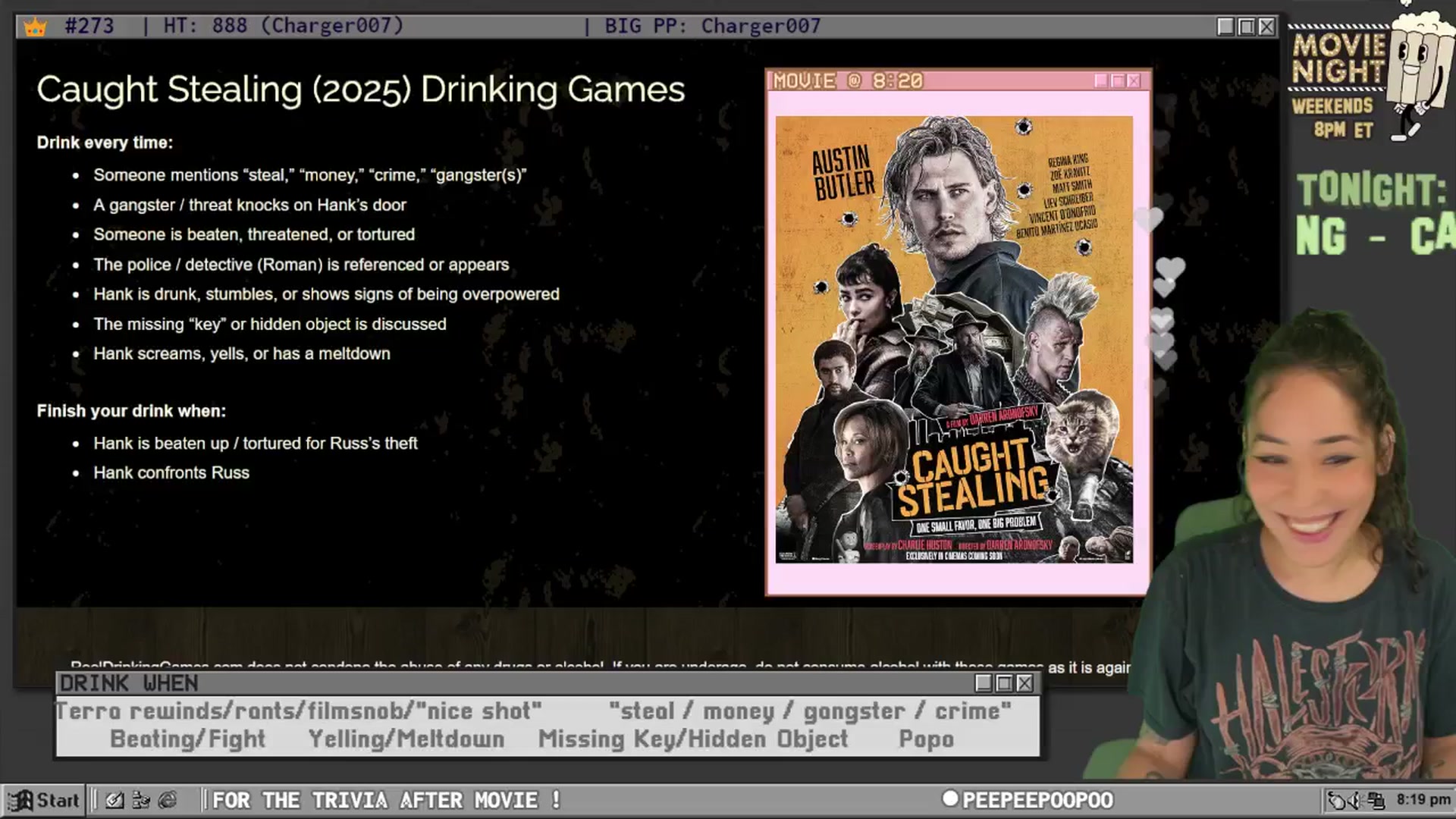Open the network computers tray icon
Viewport: 1456px width, 819px height.
tap(1376, 800)
